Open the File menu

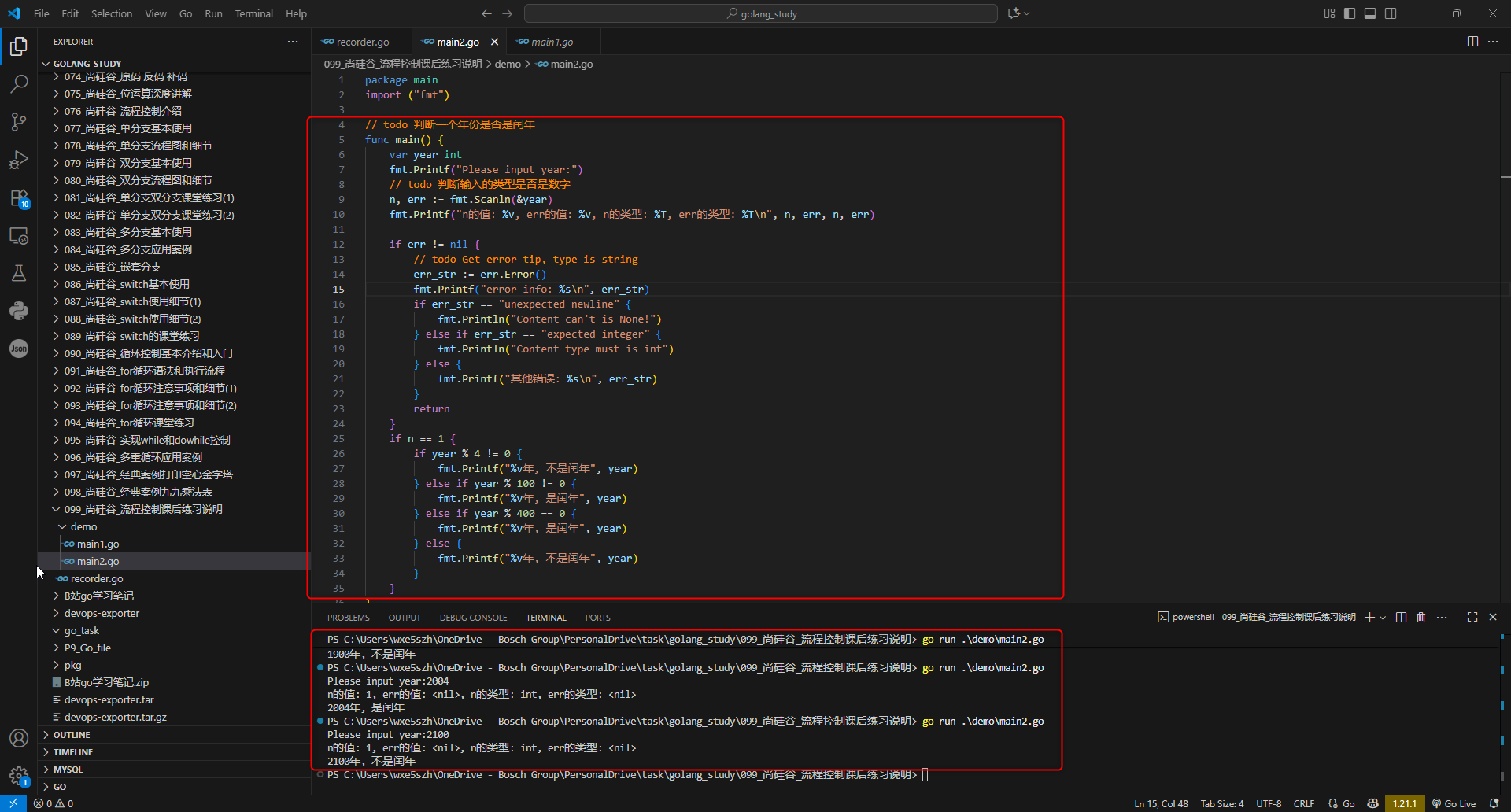coord(42,13)
